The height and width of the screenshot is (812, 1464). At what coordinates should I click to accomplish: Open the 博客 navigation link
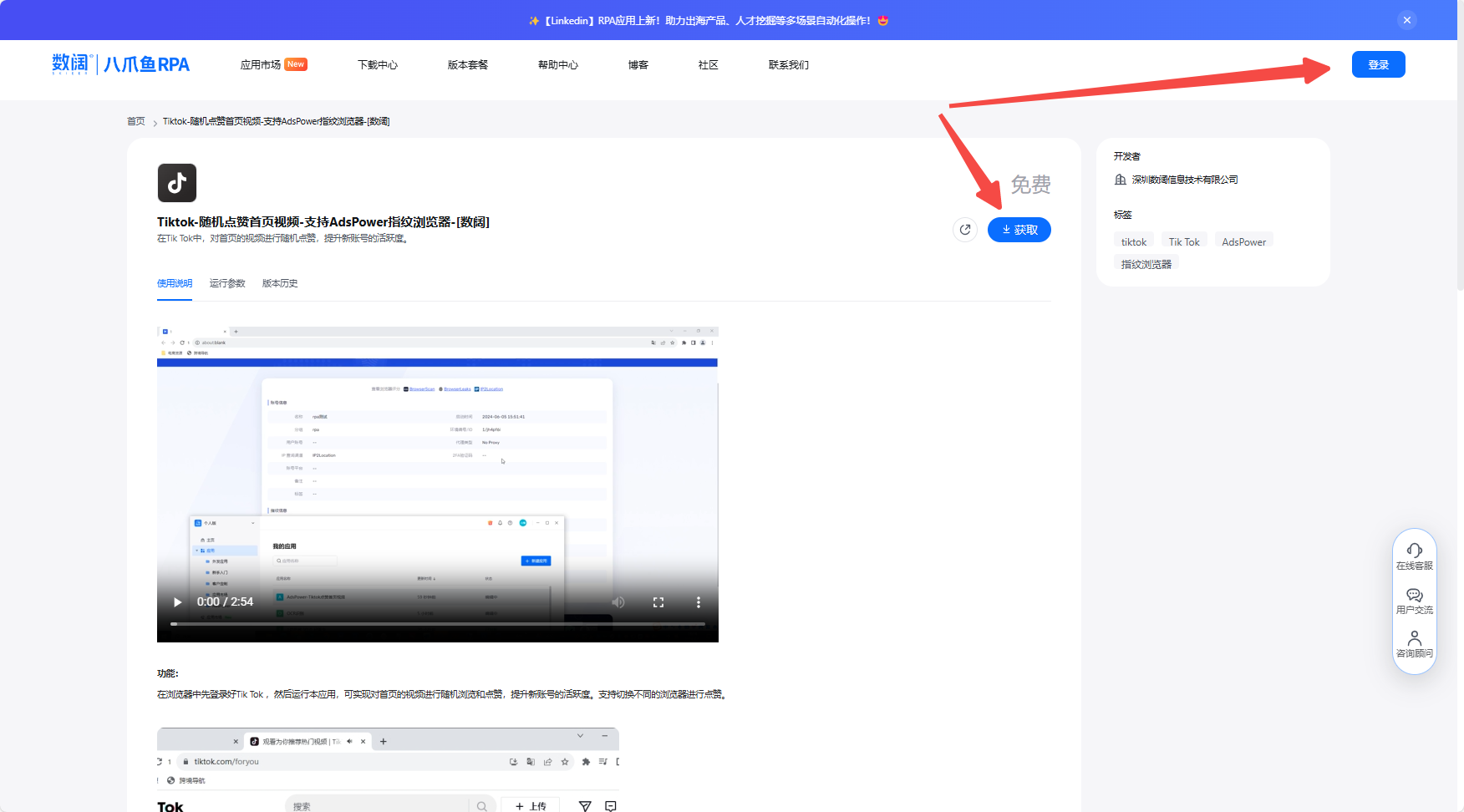[638, 64]
